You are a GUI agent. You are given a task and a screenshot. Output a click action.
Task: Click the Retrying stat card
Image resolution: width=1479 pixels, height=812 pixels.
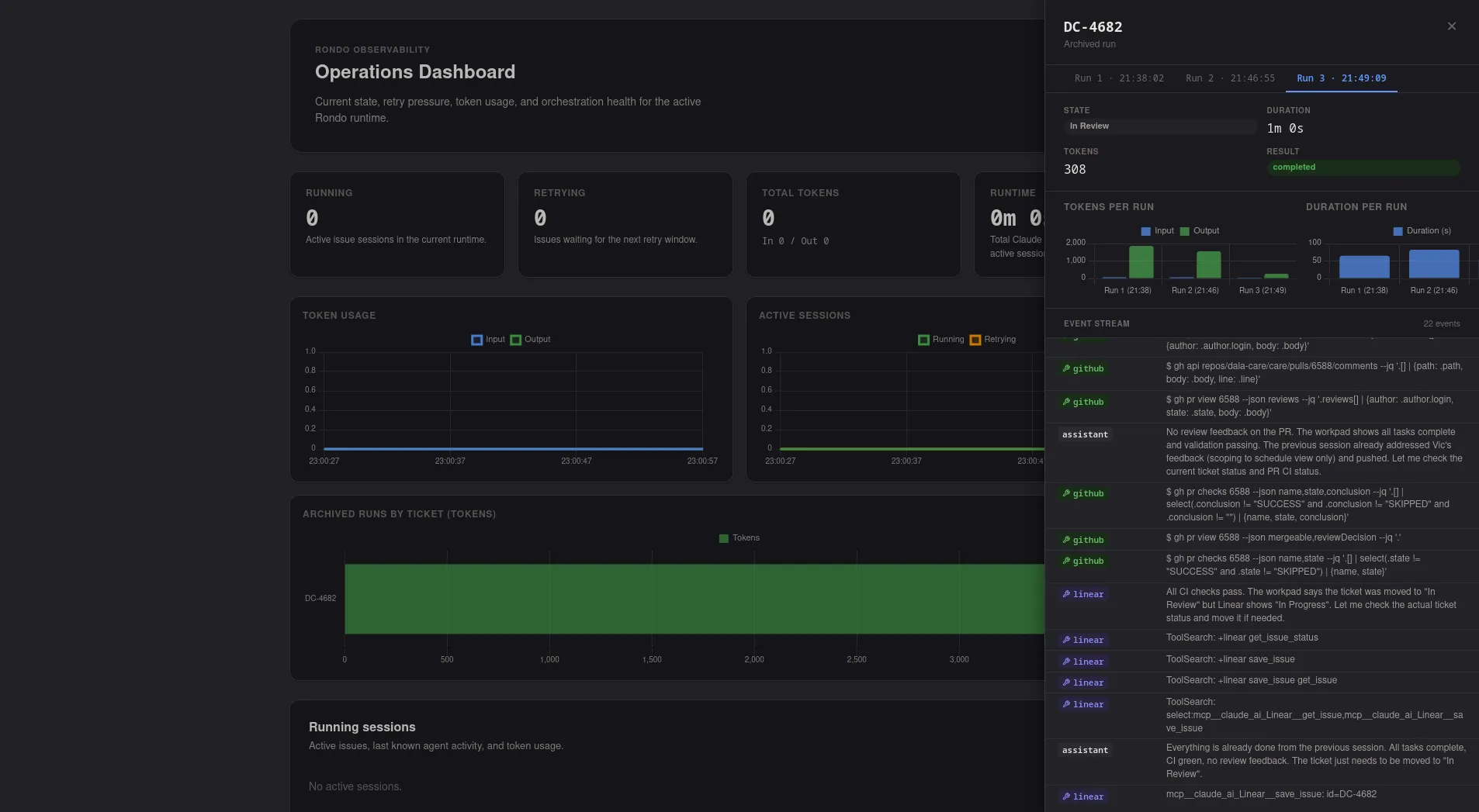[625, 225]
